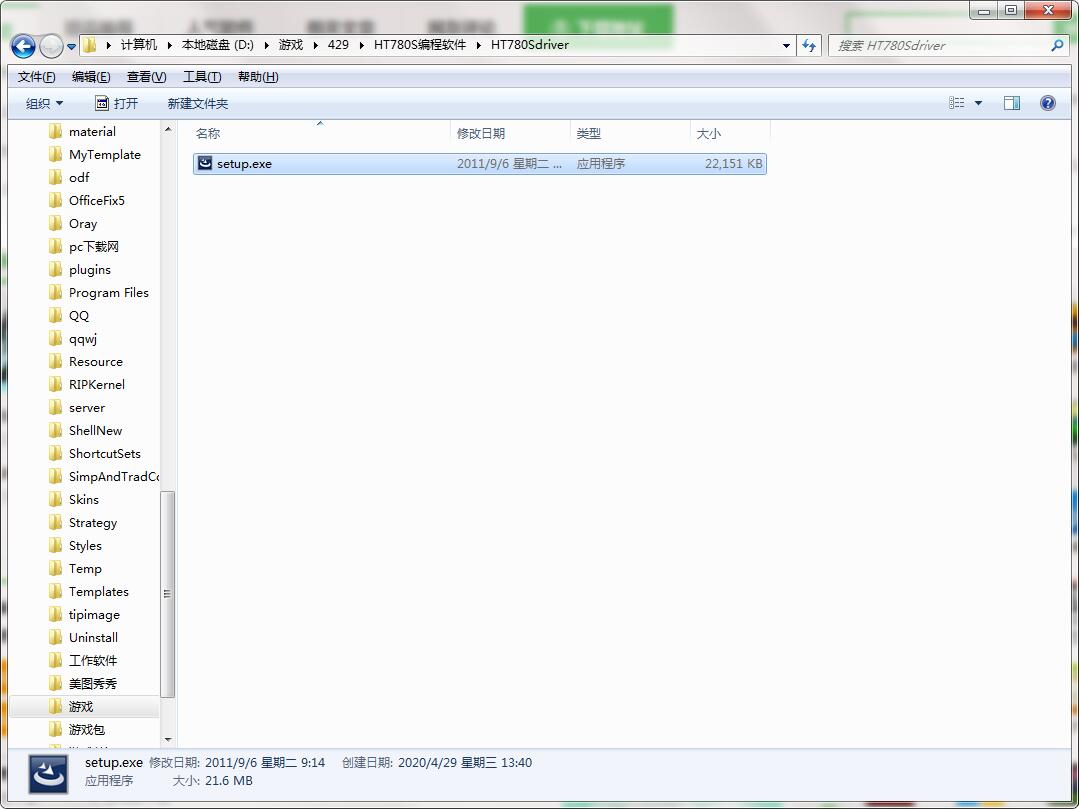The width and height of the screenshot is (1079, 809).
Task: Click the Forward navigation arrow button
Action: [x=51, y=46]
